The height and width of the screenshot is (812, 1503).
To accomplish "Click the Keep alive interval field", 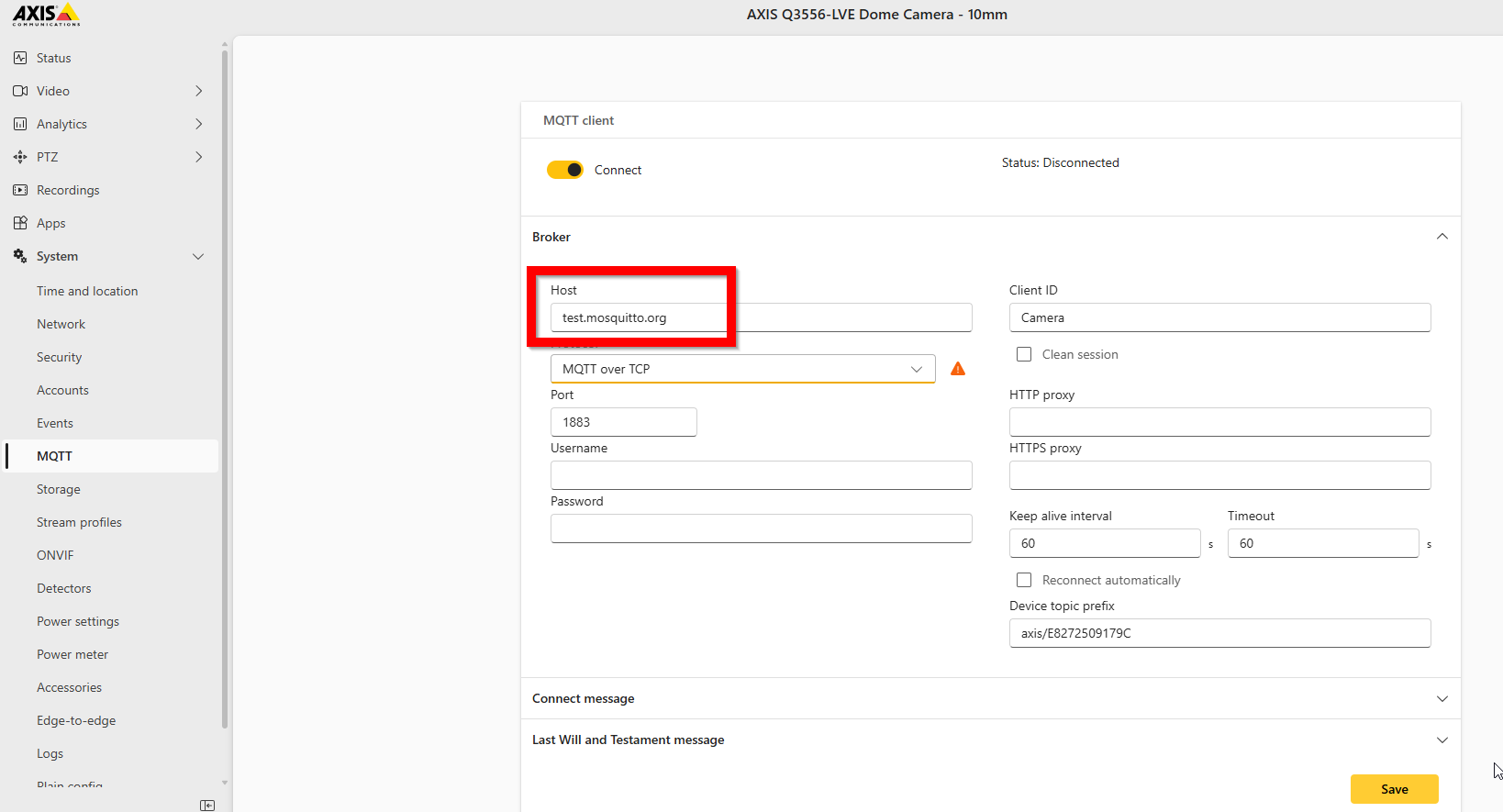I will click(x=1105, y=543).
